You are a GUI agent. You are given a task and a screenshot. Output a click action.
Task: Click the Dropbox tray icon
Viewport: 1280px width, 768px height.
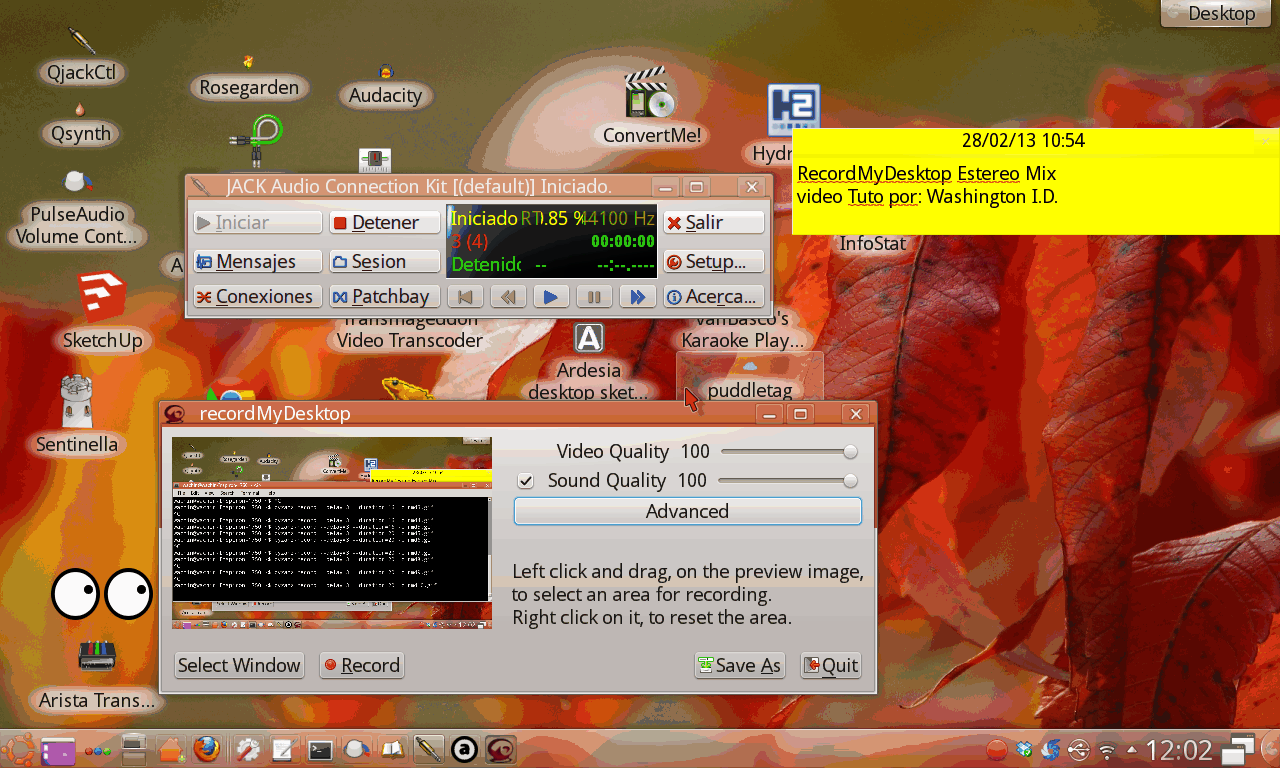1023,749
